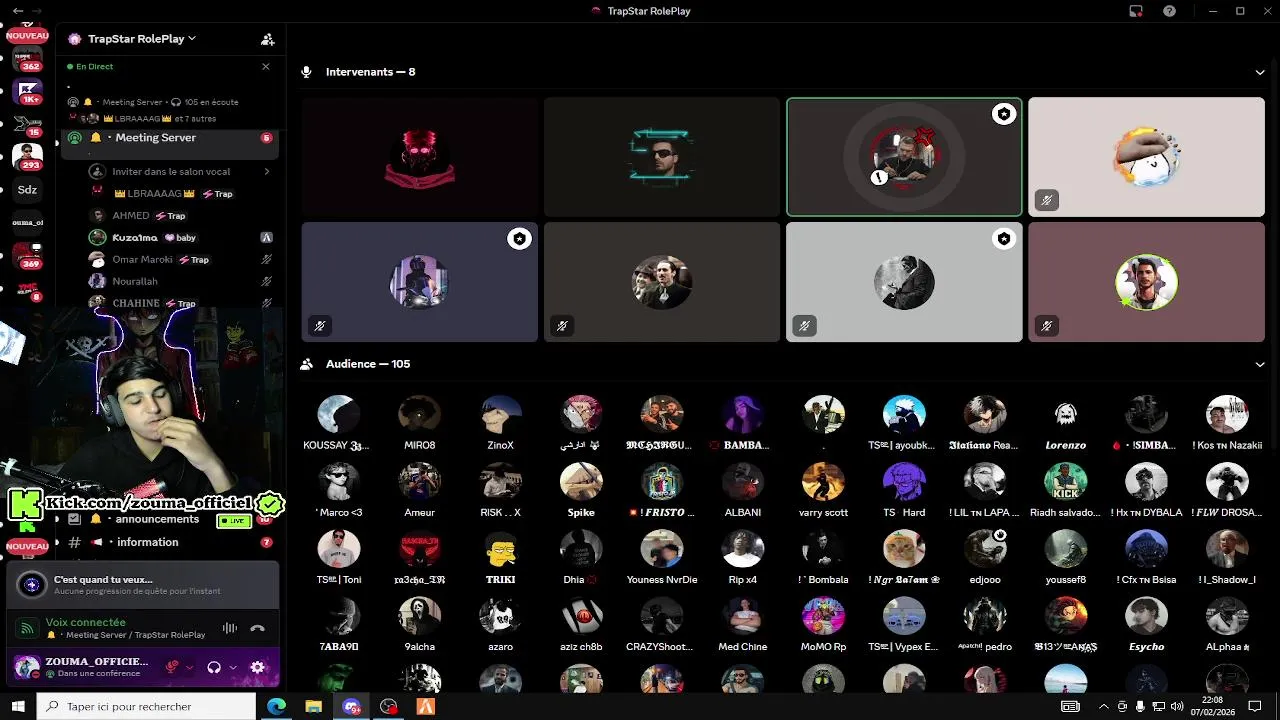Click the invite members icon beside server name
1280x720 pixels.
(x=267, y=39)
